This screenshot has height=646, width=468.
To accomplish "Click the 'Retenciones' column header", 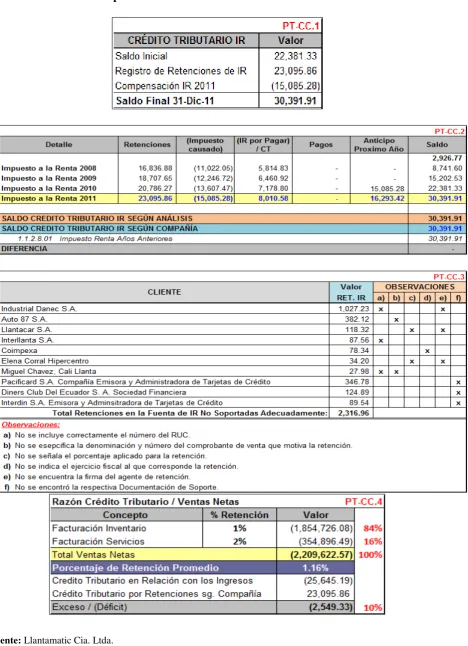I will (147, 145).
